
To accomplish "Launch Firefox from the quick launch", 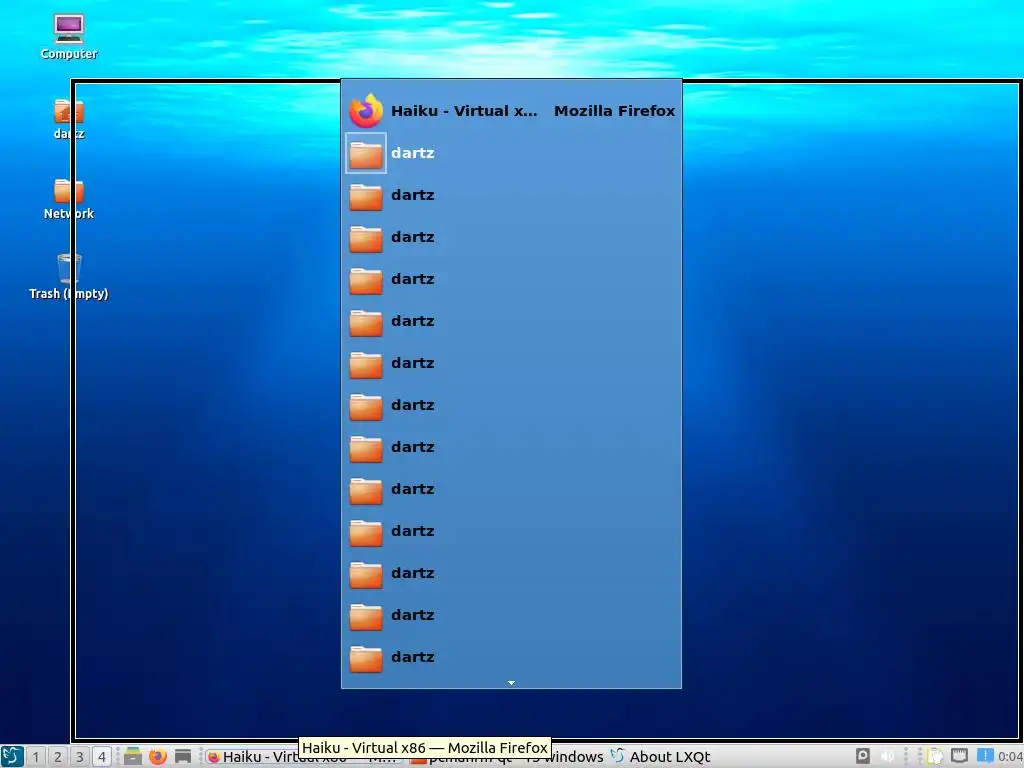I will pyautogui.click(x=157, y=756).
